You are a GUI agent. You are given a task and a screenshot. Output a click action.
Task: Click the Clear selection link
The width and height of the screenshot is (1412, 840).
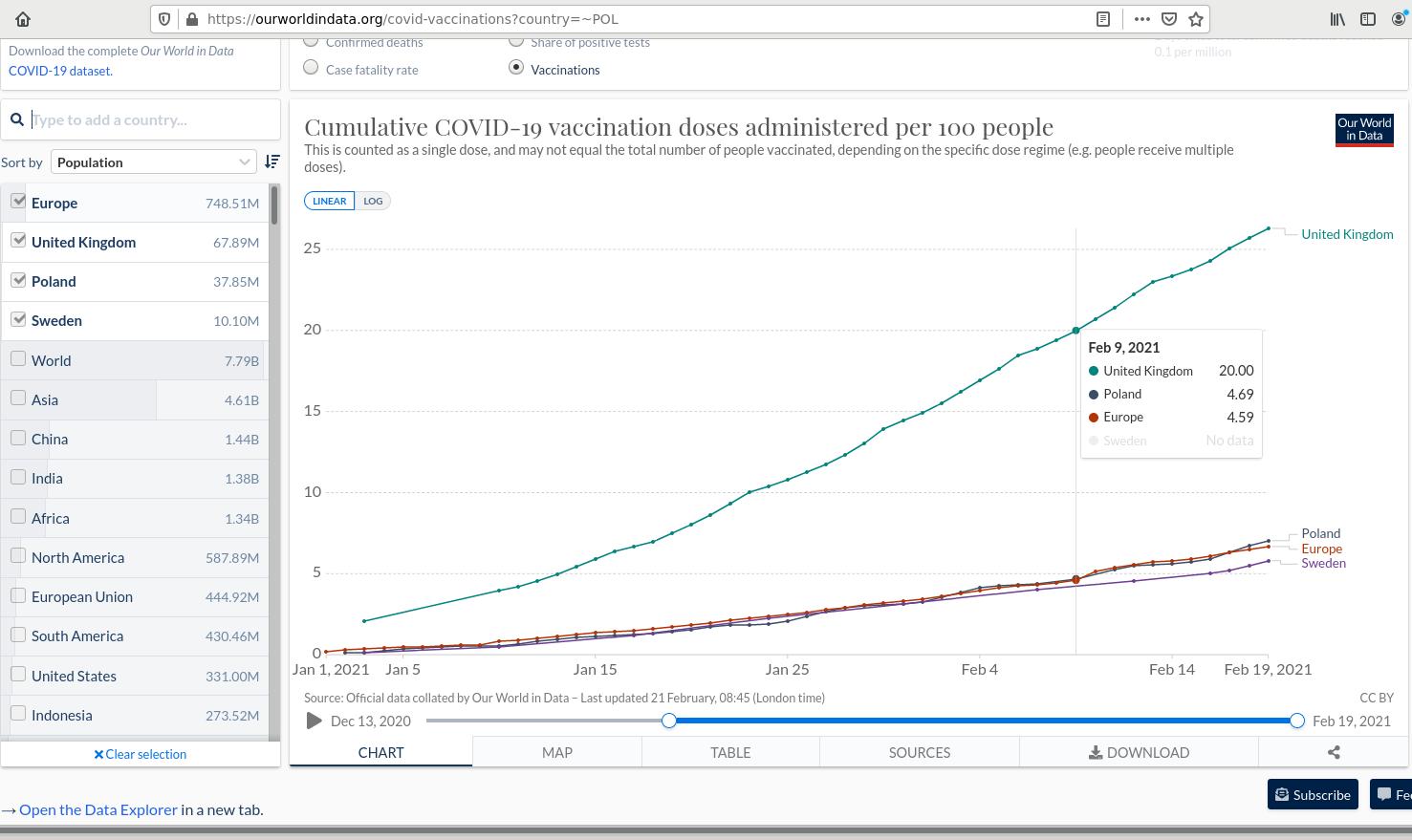tap(141, 754)
